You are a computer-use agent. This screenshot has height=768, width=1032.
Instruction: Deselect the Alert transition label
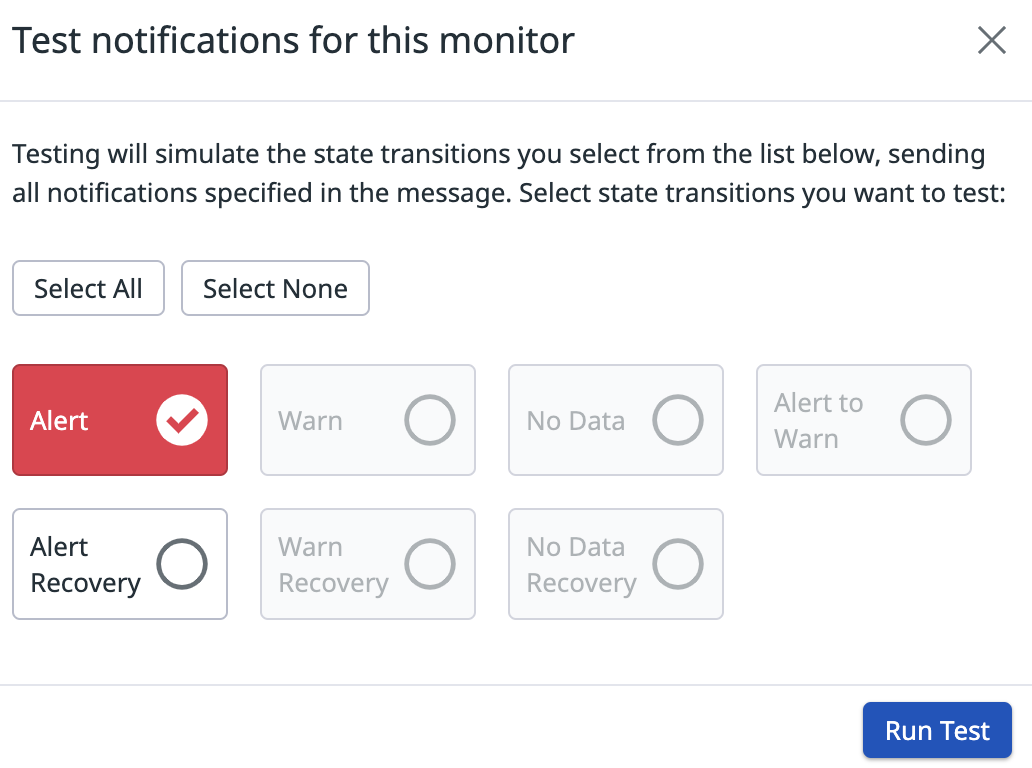click(x=60, y=421)
